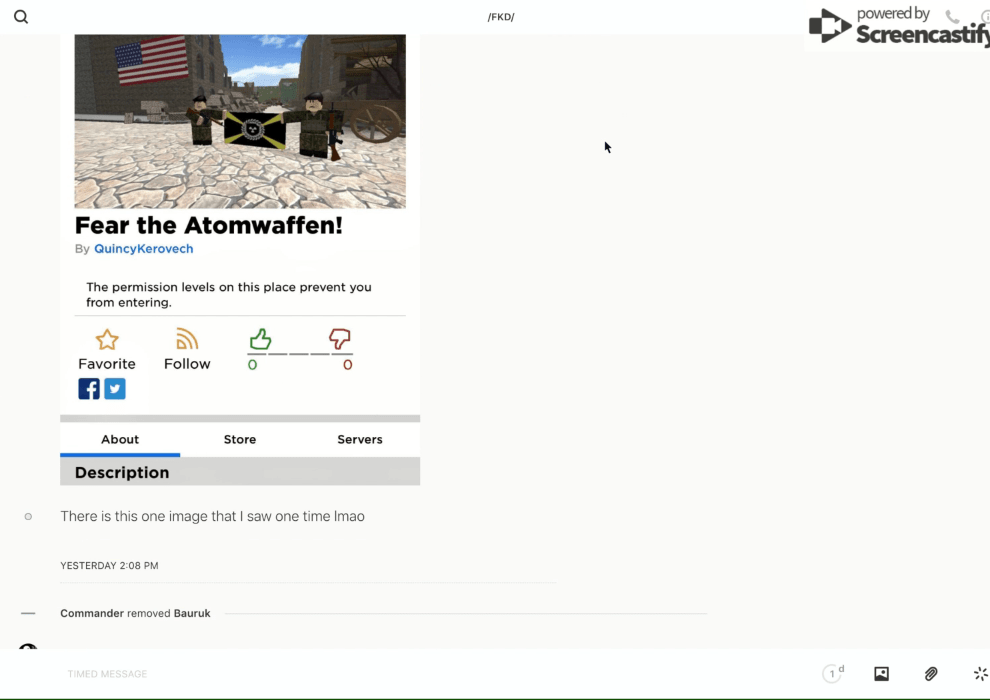990x700 pixels.
Task: Share via the Facebook icon
Action: [89, 389]
